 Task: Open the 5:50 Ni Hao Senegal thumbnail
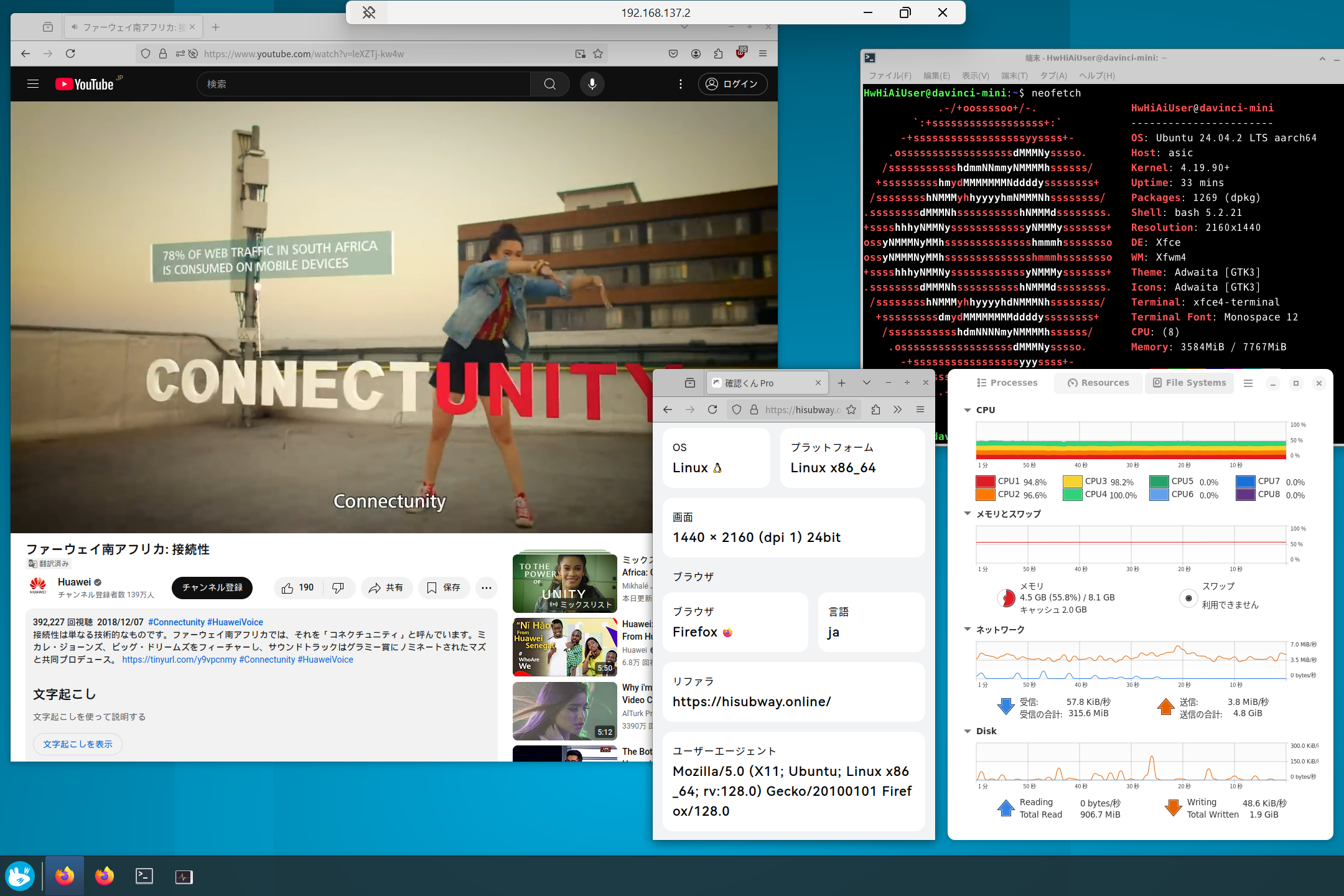click(565, 647)
